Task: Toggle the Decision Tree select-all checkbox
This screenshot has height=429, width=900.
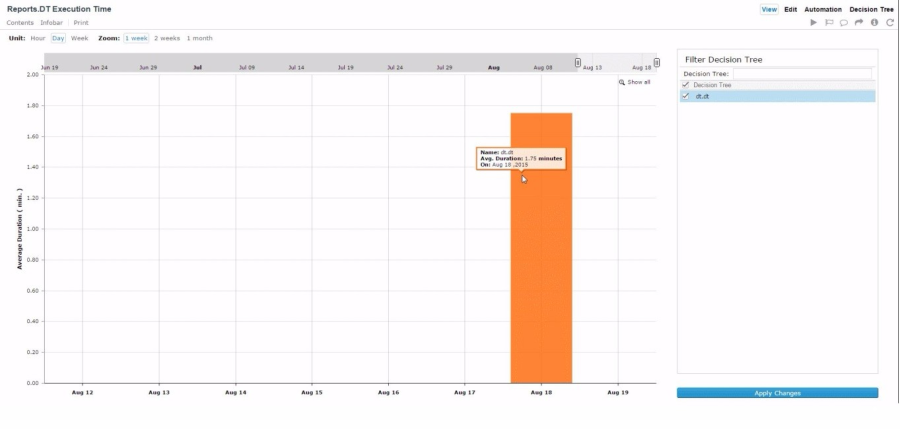Action: 685,85
